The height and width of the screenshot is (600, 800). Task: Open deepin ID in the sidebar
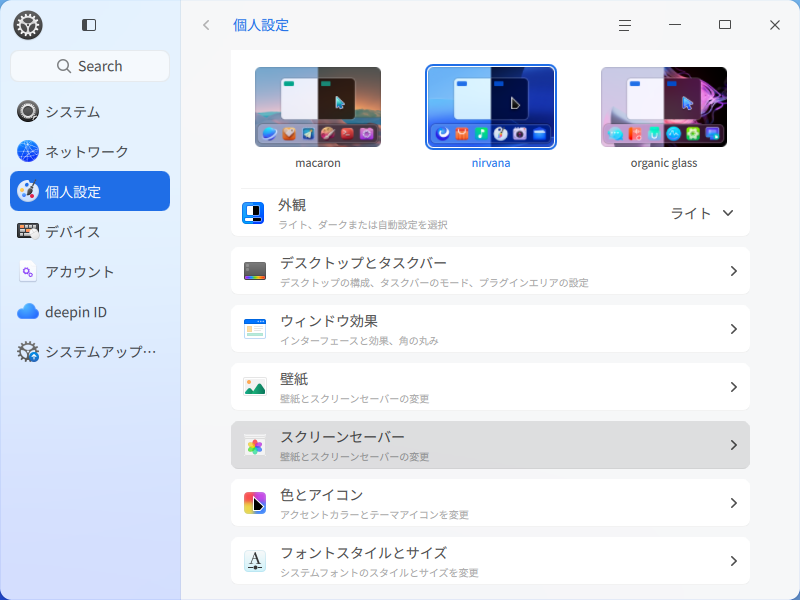pos(90,311)
